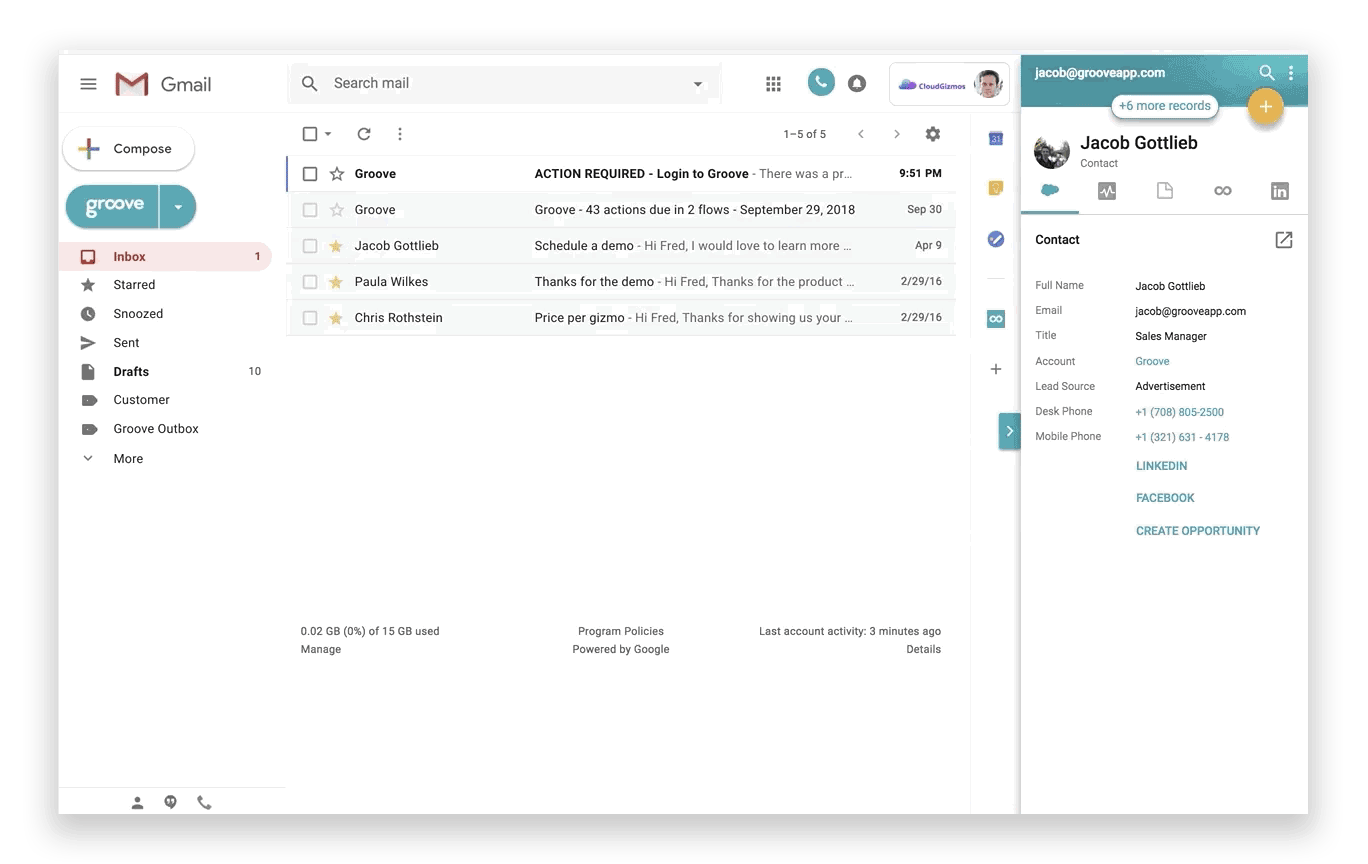Open the groove button dropdown arrow
The height and width of the screenshot is (864, 1368).
click(178, 207)
